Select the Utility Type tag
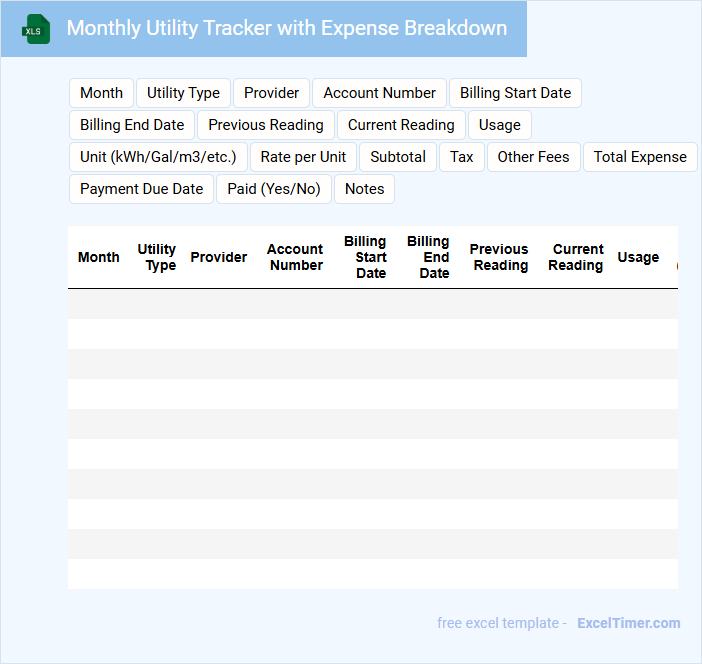This screenshot has height=664, width=702. click(x=183, y=93)
